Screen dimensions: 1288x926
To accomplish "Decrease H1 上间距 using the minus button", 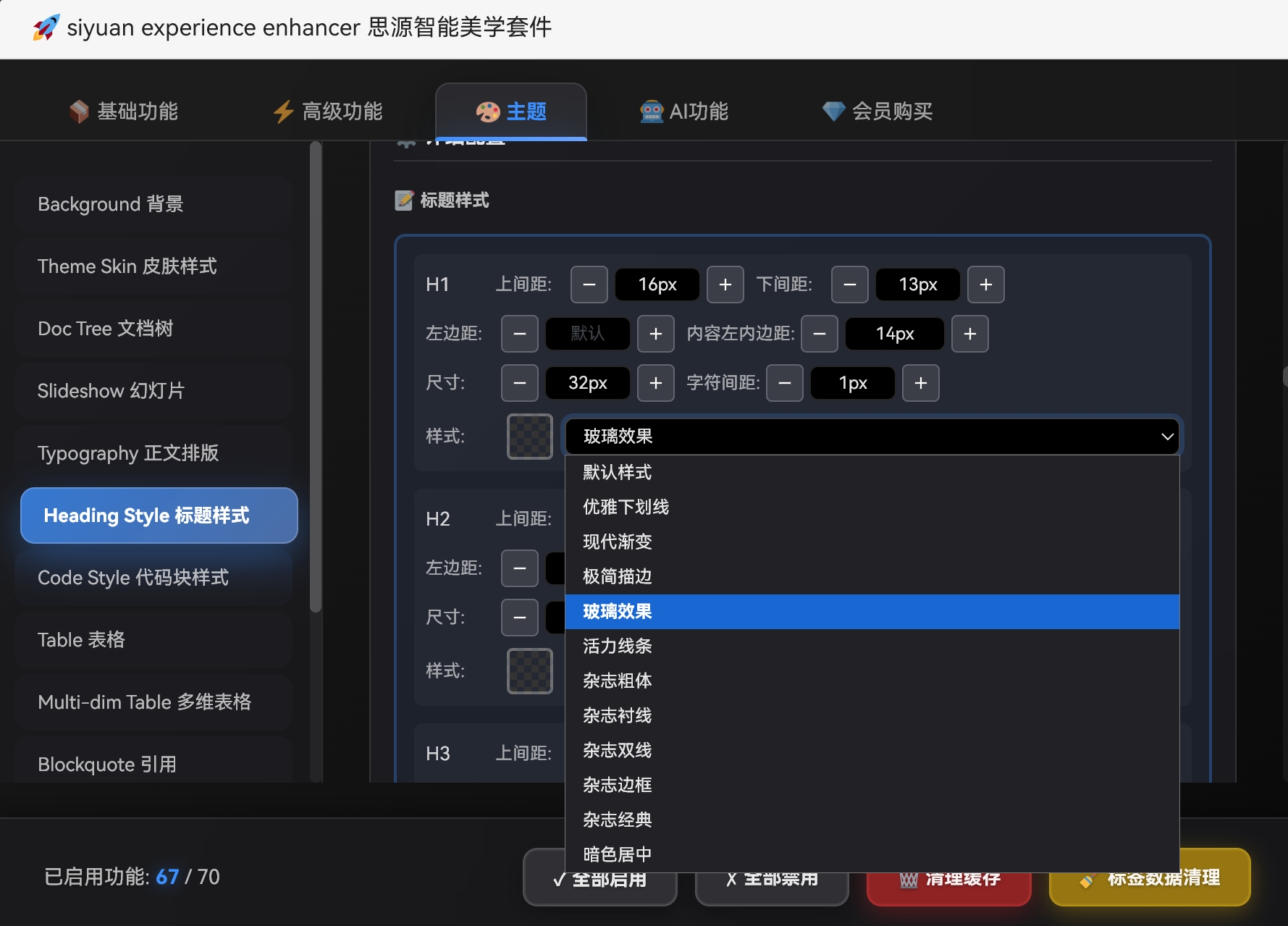I will tap(589, 285).
